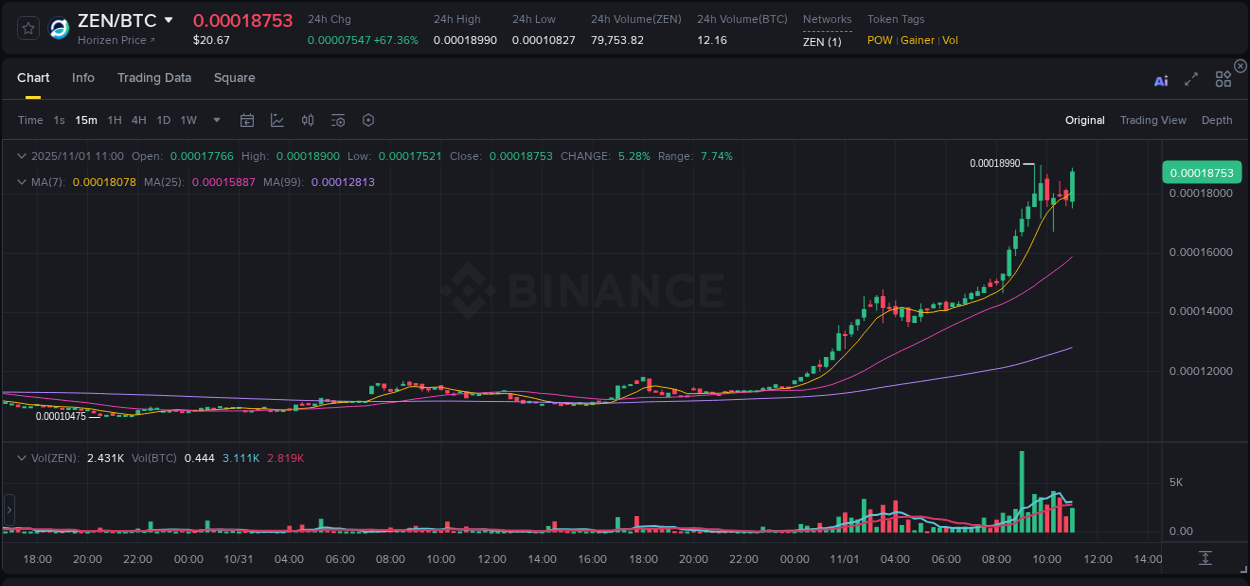Star ZEN/BTC as a favorite
The height and width of the screenshot is (586, 1250).
(27, 28)
